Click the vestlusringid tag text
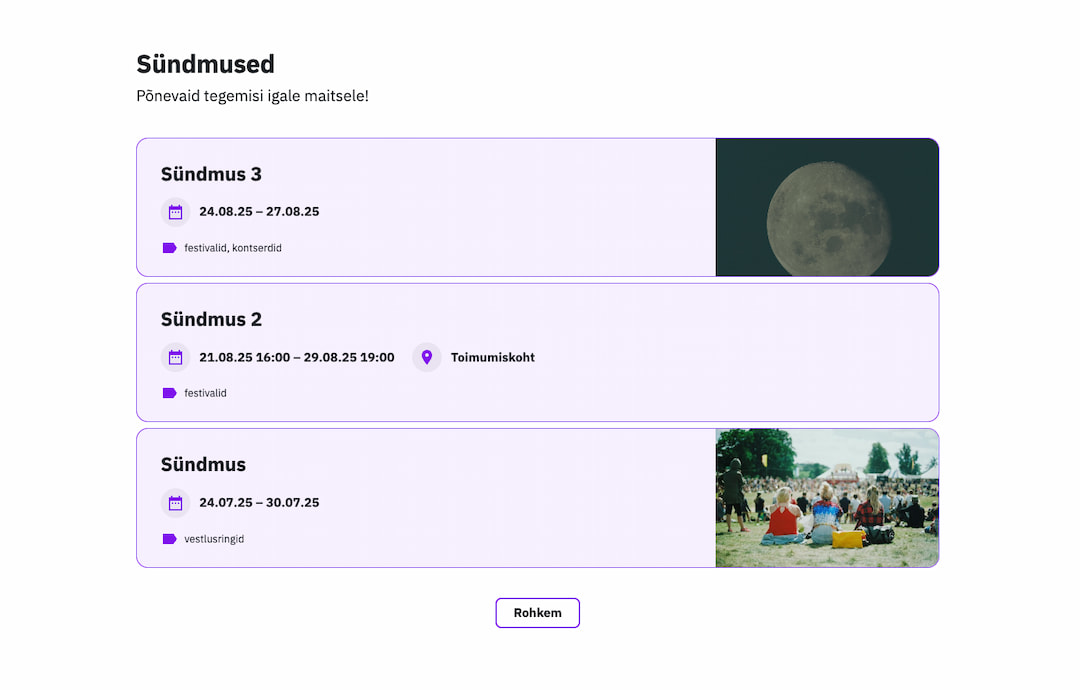Screen dimensions: 1080x690 pos(214,539)
